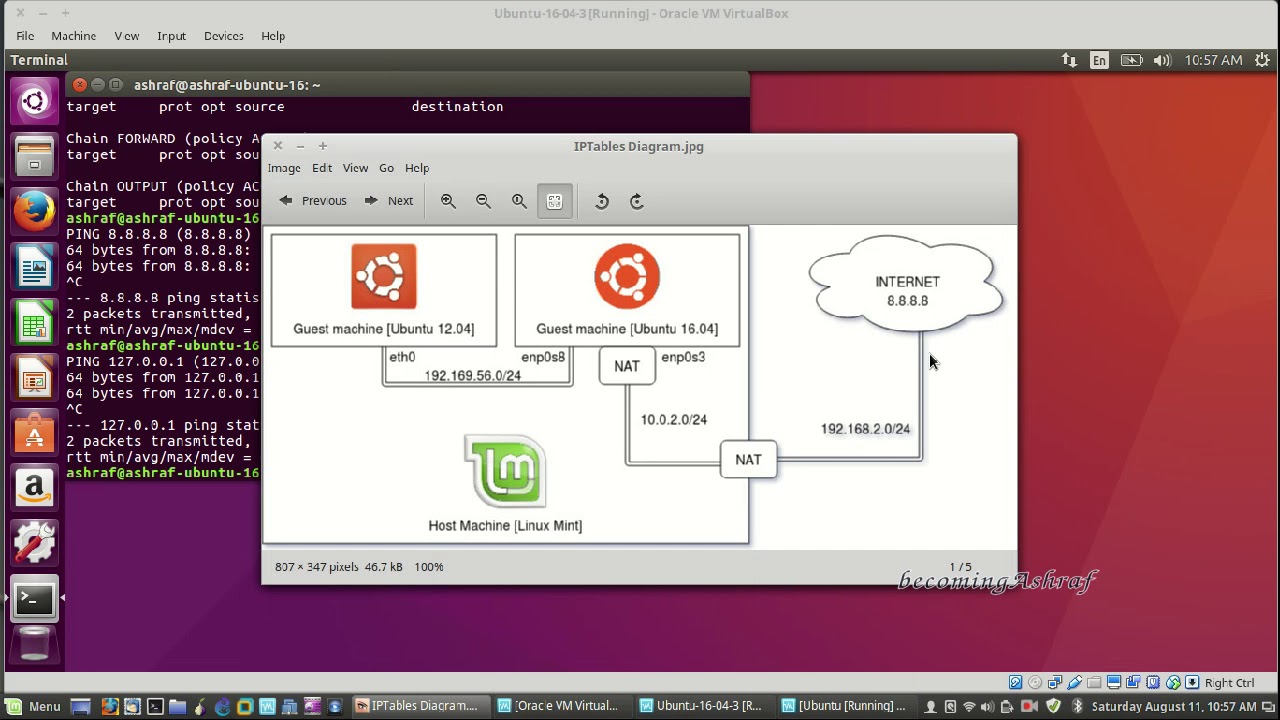The image size is (1280, 720).
Task: Close the Terminal window via its red button
Action: pyautogui.click(x=80, y=85)
